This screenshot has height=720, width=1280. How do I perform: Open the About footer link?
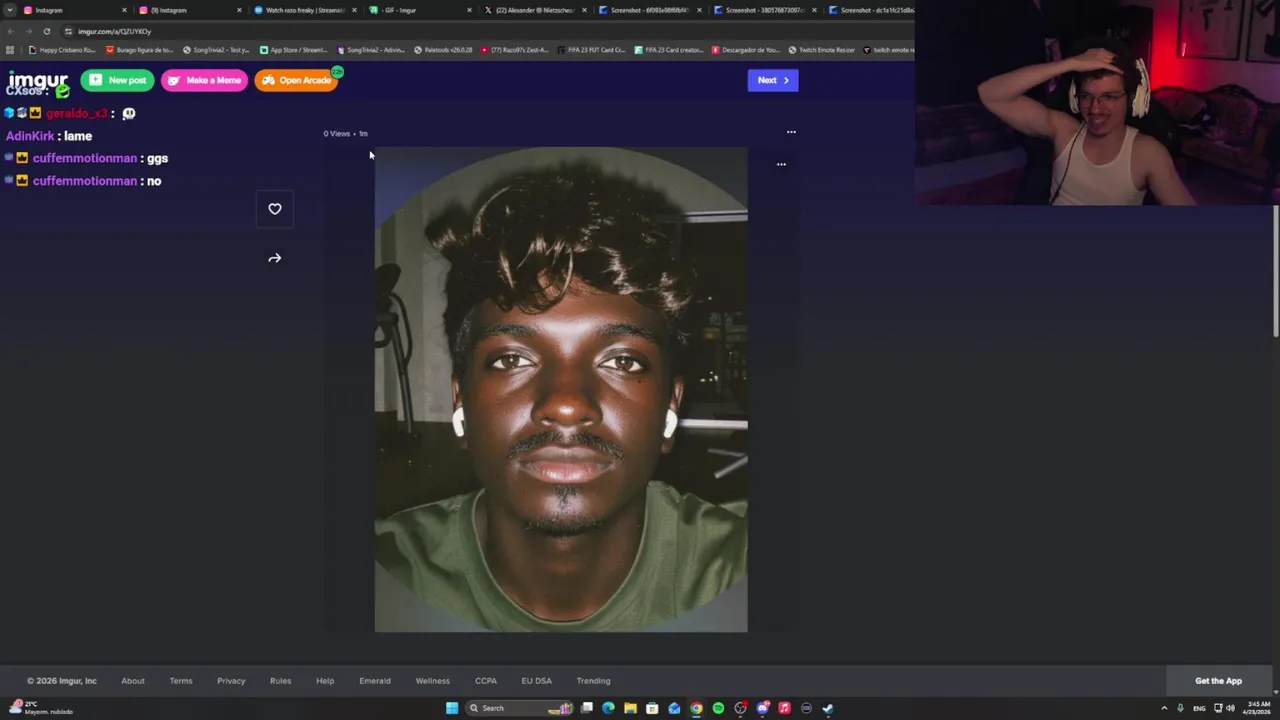[x=133, y=681]
